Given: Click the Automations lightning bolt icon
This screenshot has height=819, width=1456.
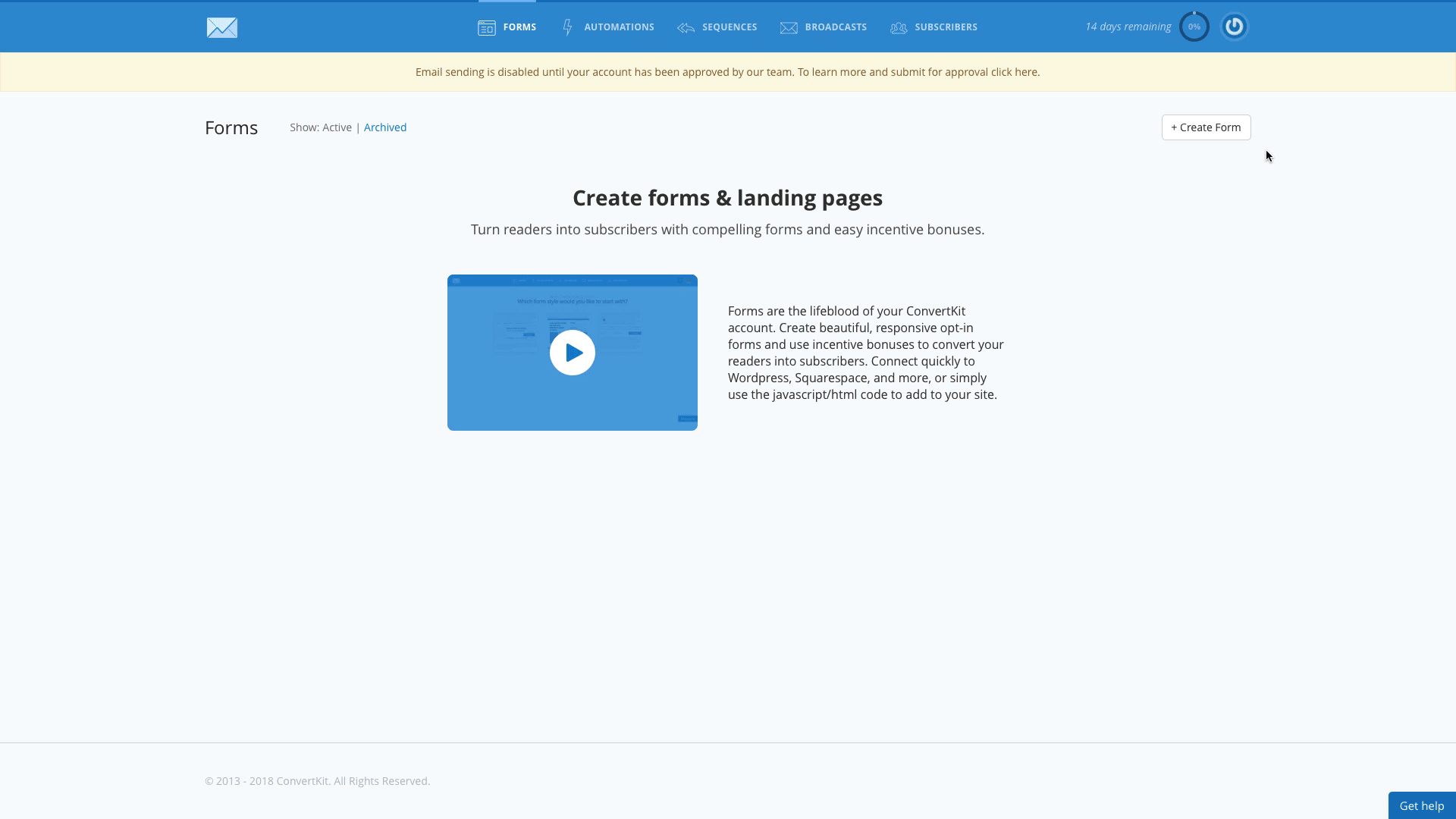Looking at the screenshot, I should pyautogui.click(x=567, y=28).
